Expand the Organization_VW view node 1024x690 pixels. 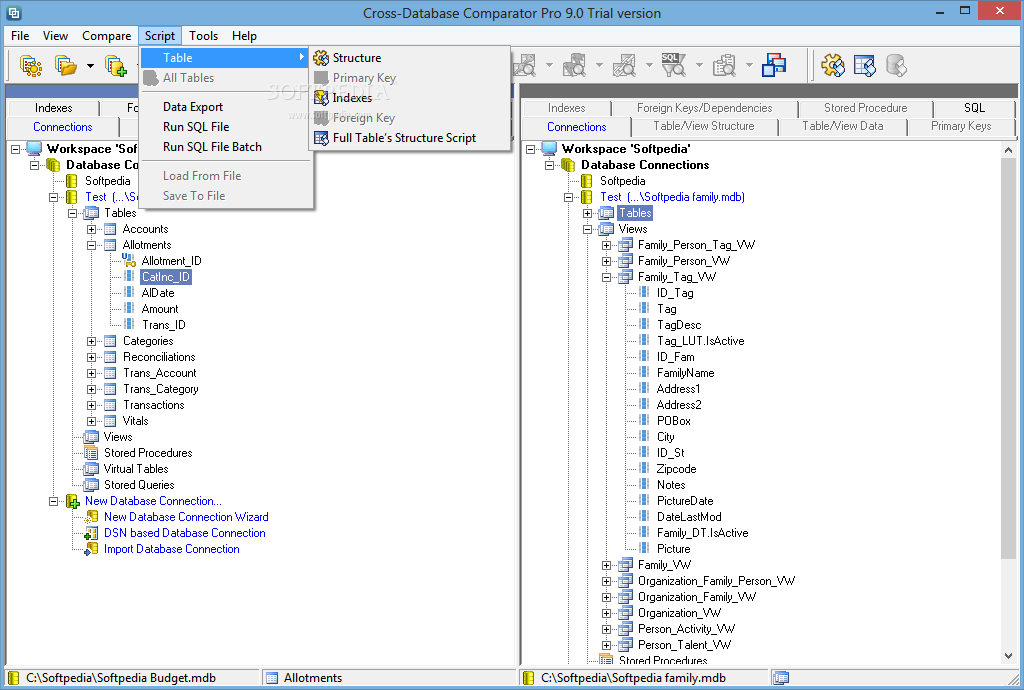coord(606,614)
